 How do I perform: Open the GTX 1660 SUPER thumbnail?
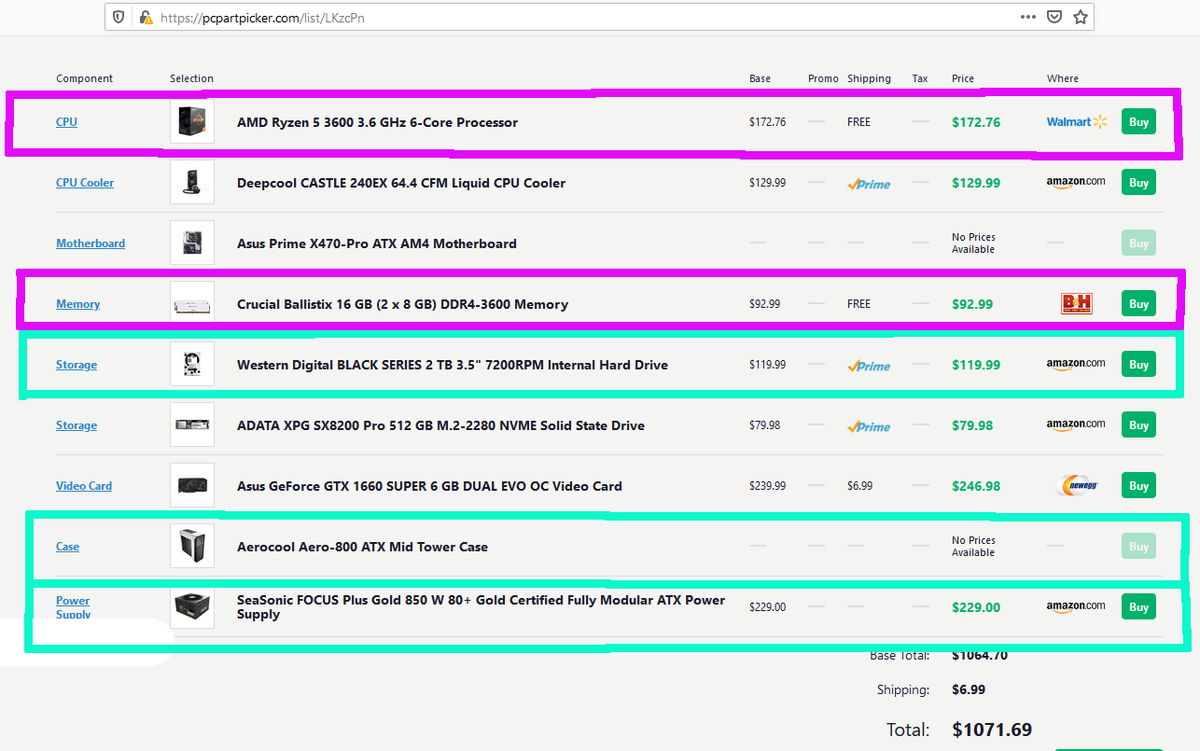point(192,486)
